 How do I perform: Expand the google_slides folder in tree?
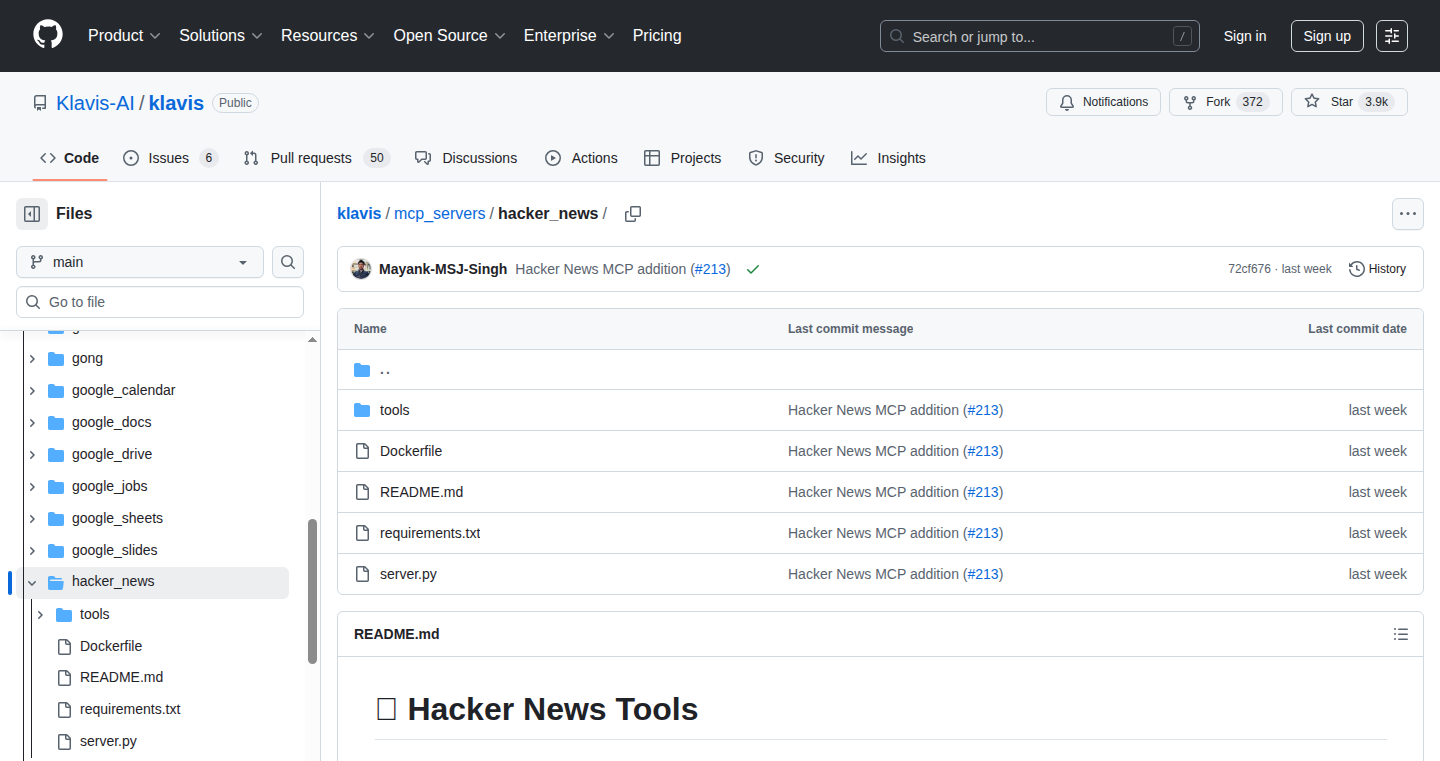point(32,550)
